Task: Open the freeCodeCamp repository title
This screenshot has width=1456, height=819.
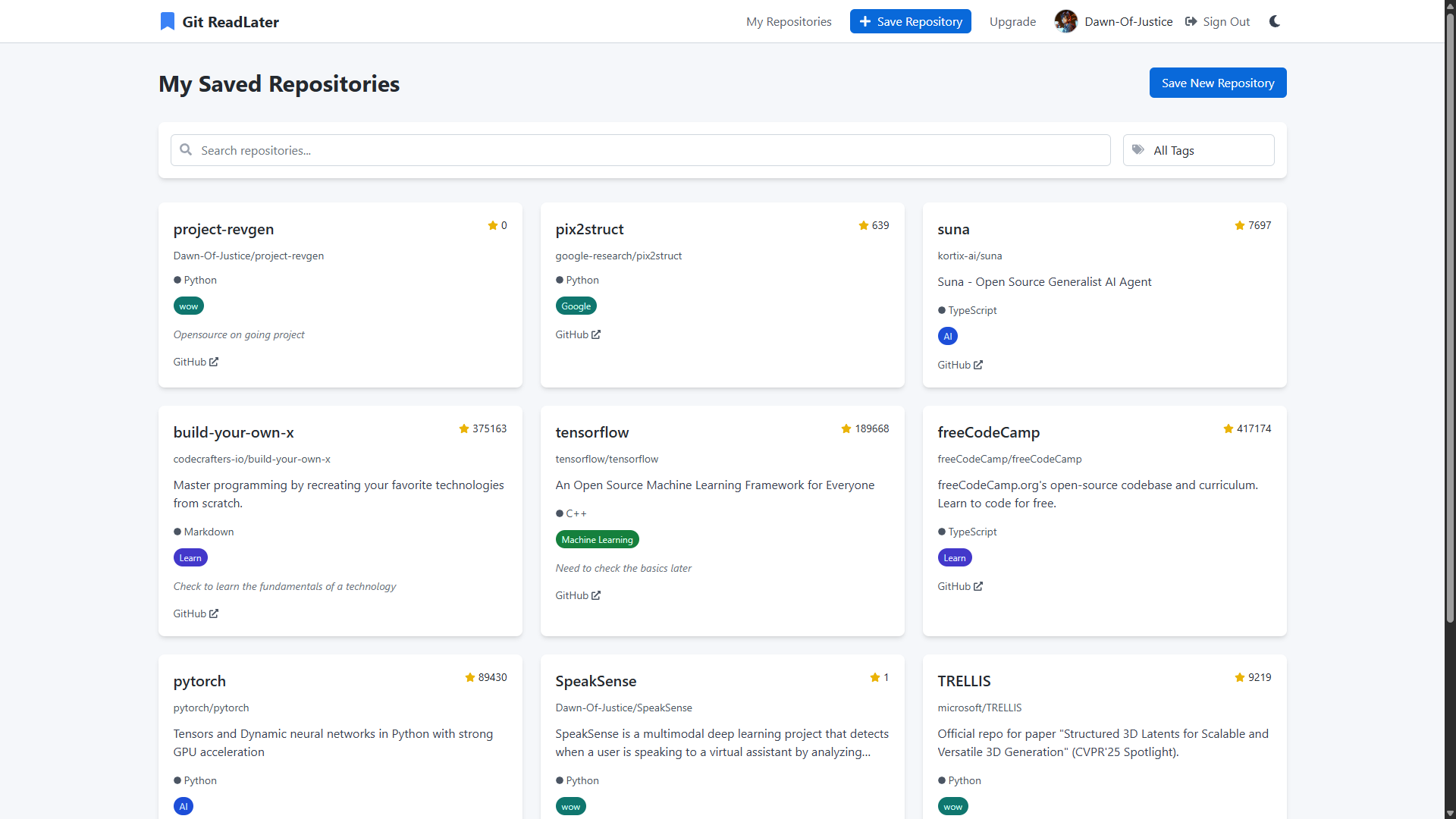Action: pos(989,432)
